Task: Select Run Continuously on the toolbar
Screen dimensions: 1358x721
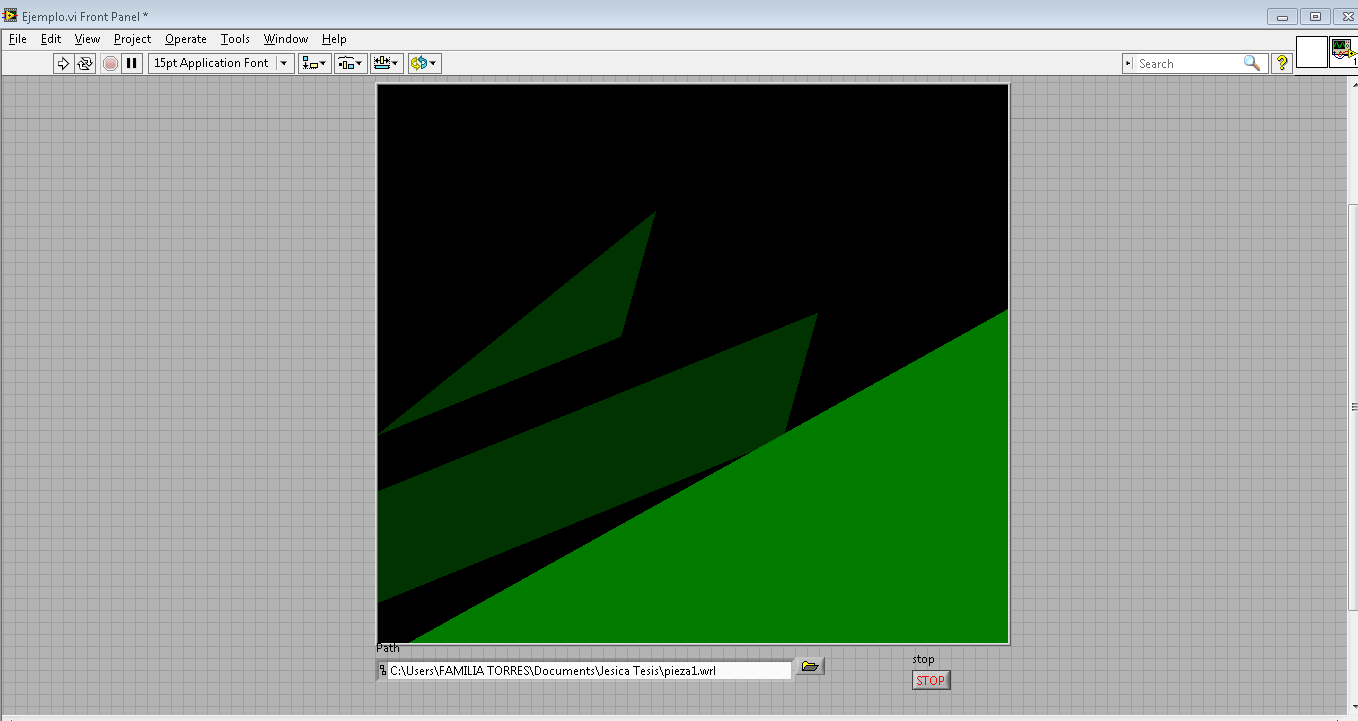Action: 87,62
